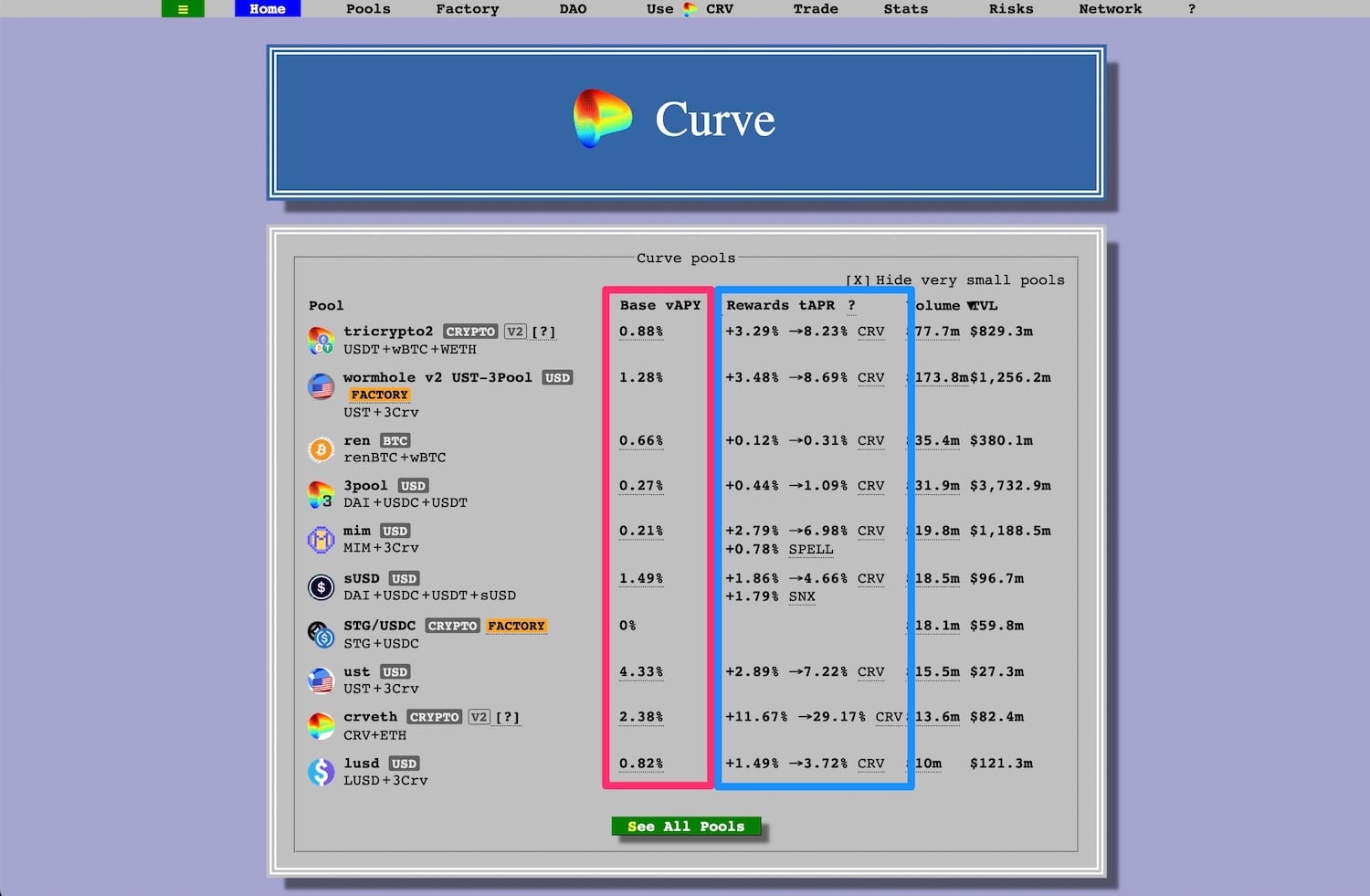Click the [?] help next to crveth
The image size is (1370, 896).
507,717
